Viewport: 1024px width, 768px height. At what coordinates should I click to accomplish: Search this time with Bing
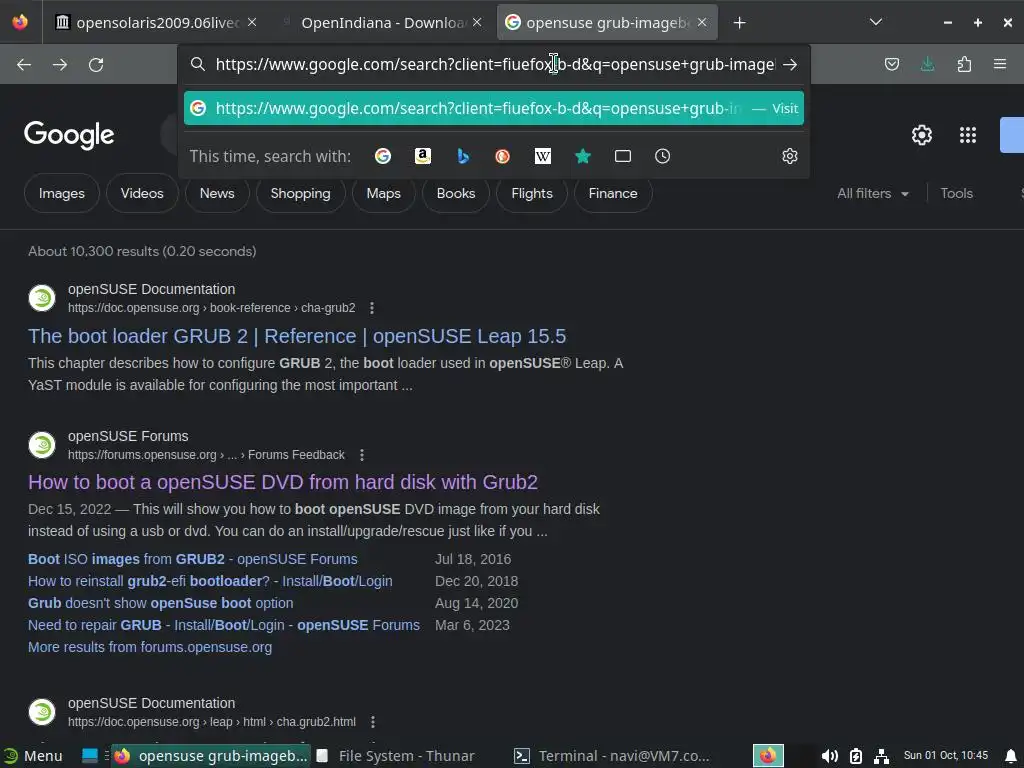pos(463,156)
